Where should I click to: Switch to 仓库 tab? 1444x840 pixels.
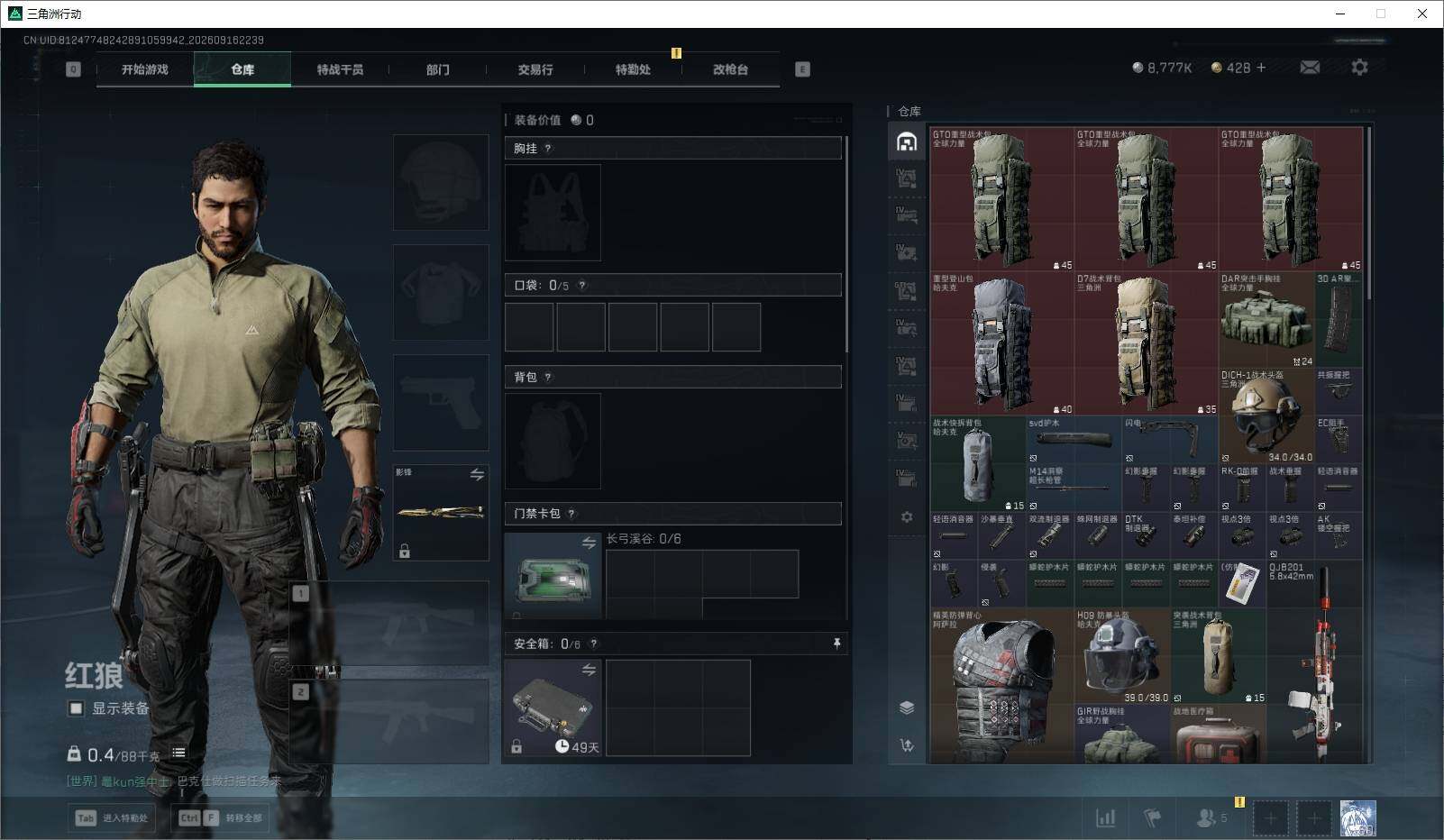coord(242,69)
